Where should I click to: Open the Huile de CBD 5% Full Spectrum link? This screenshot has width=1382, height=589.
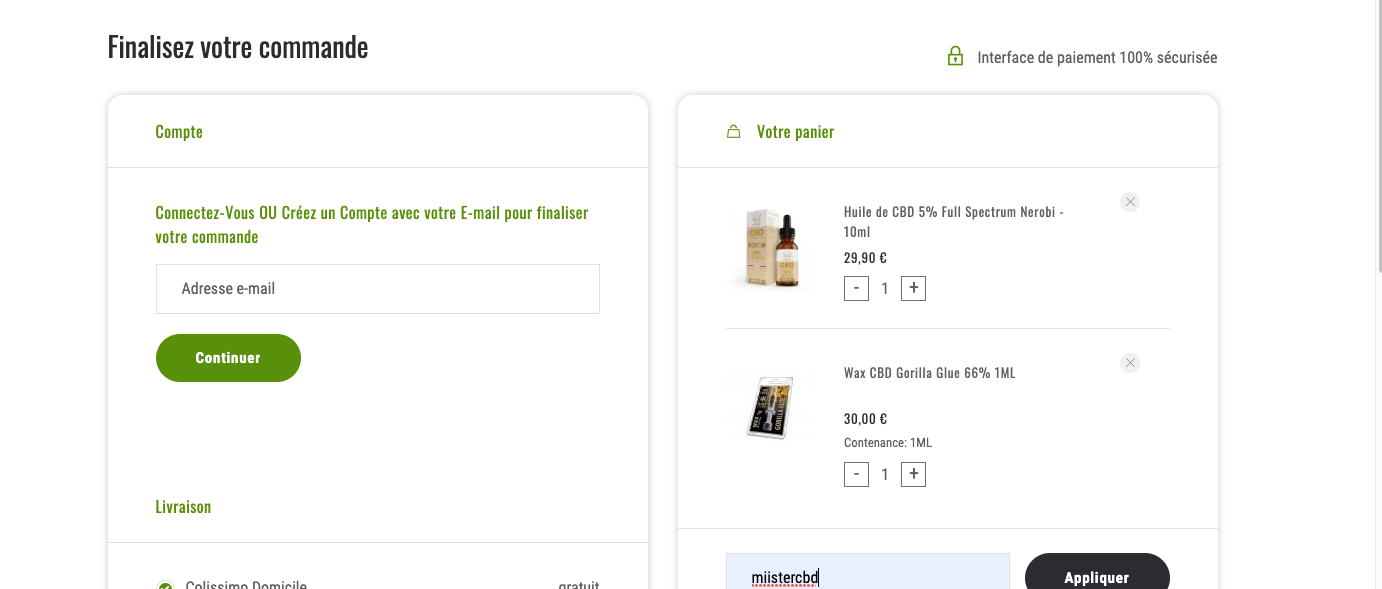(x=953, y=222)
